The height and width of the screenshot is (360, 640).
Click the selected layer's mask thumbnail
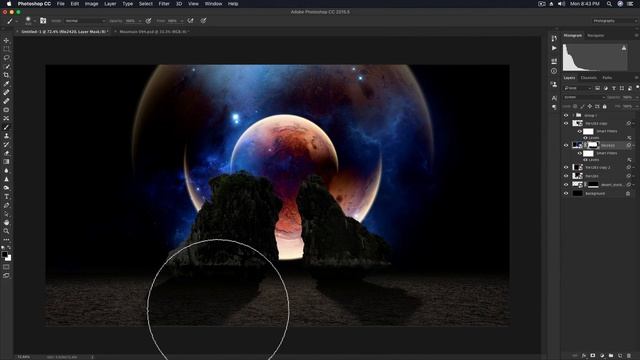[x=593, y=145]
